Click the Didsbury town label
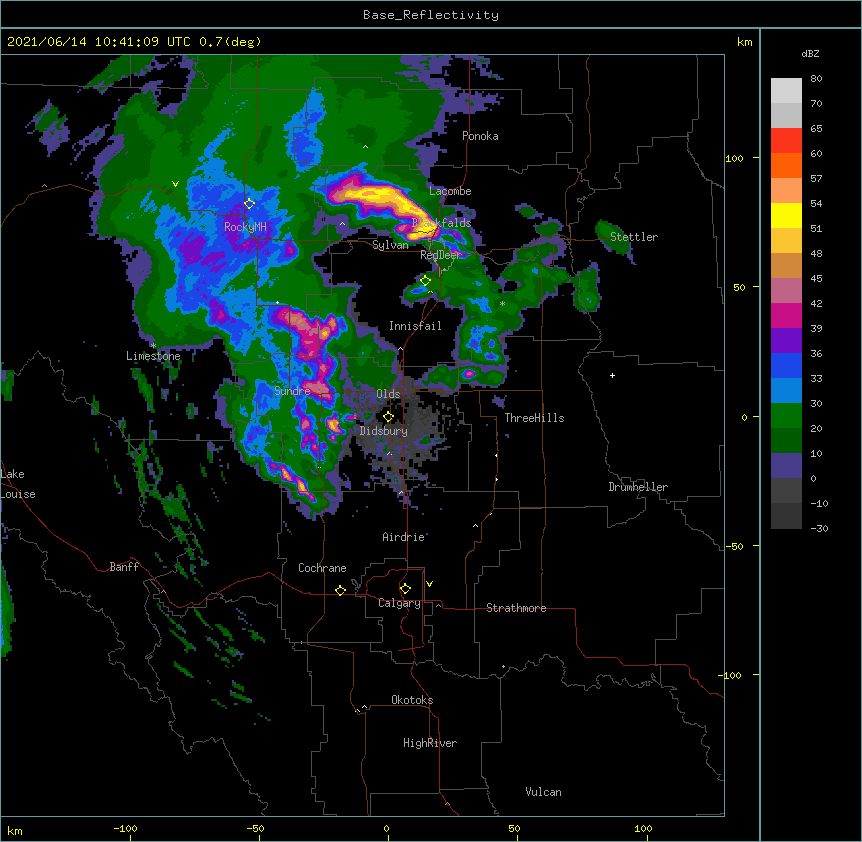Viewport: 862px width, 842px height. click(x=384, y=431)
